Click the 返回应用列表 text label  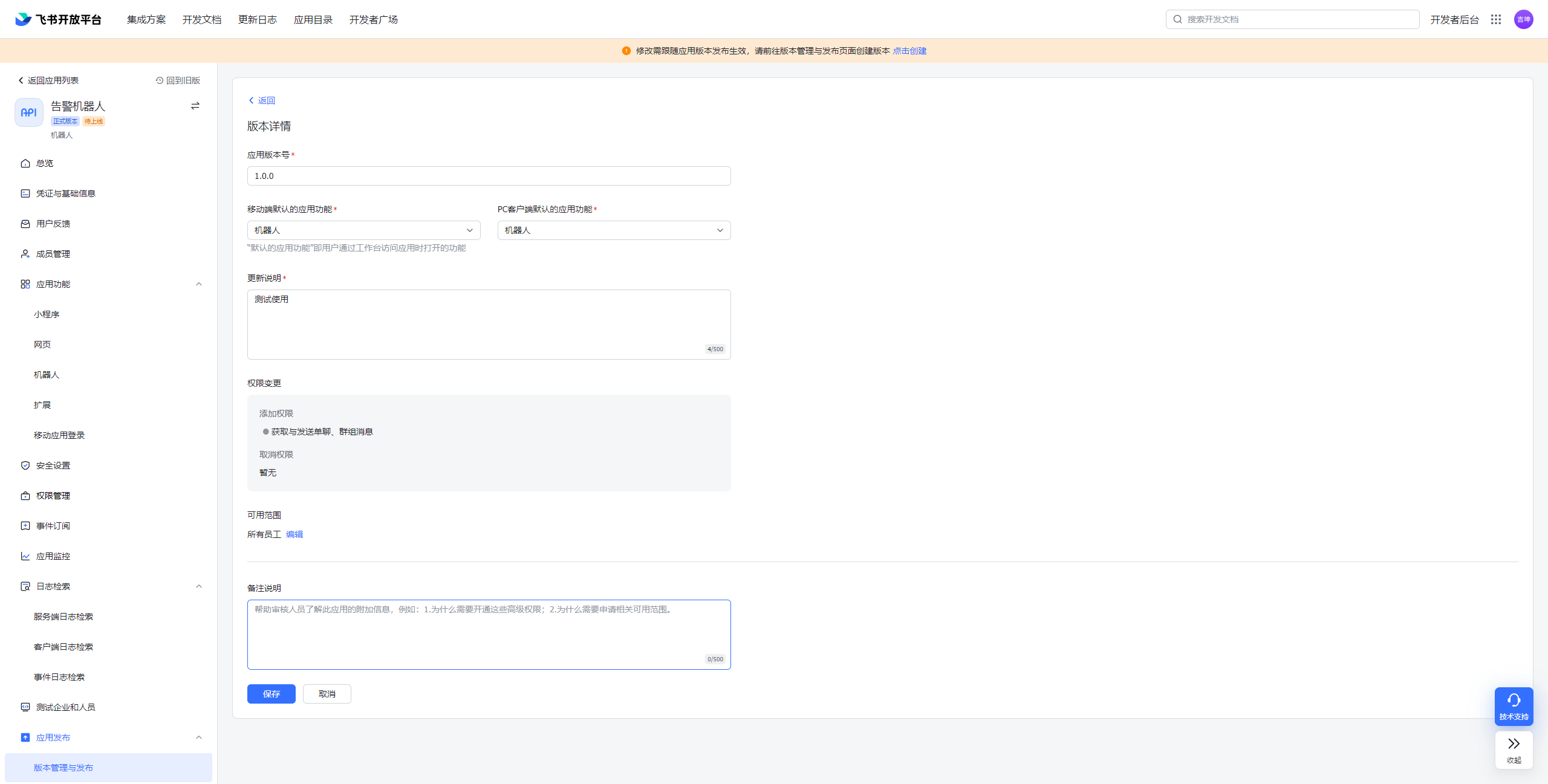point(53,80)
